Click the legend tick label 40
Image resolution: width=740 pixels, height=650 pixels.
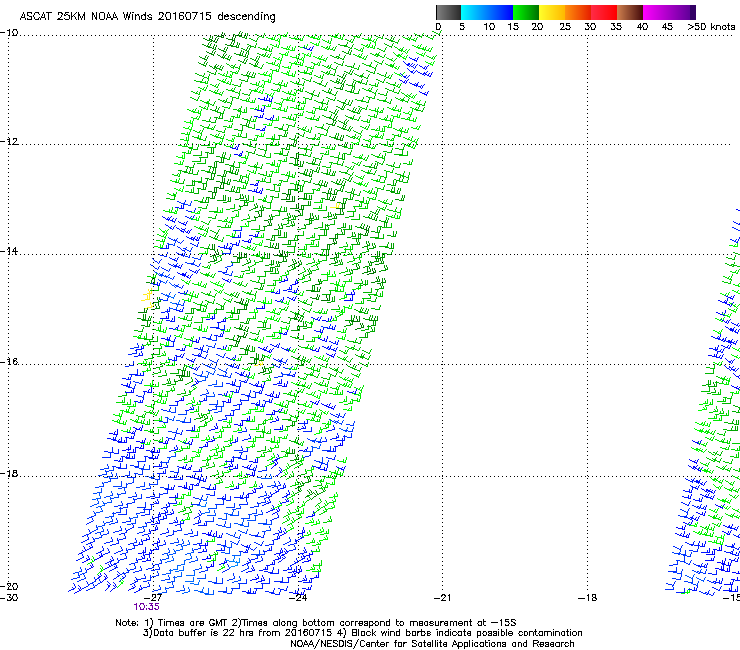[642, 27]
